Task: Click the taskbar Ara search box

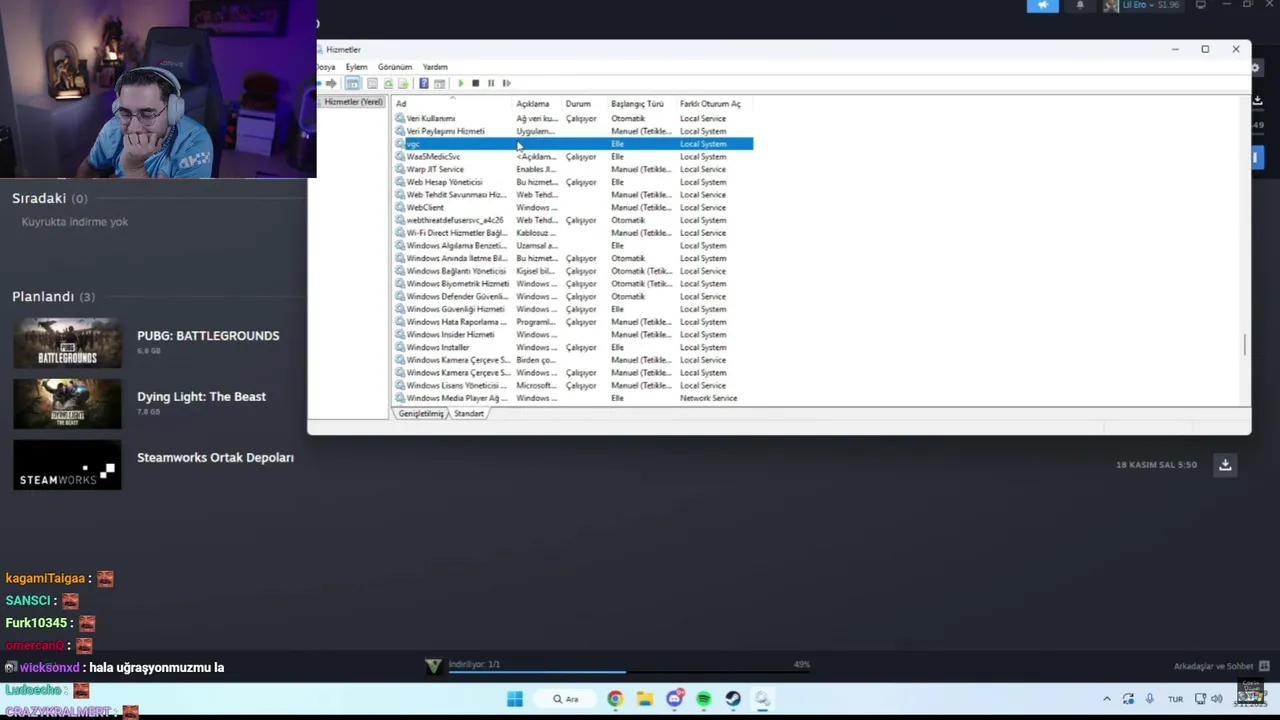Action: click(566, 699)
